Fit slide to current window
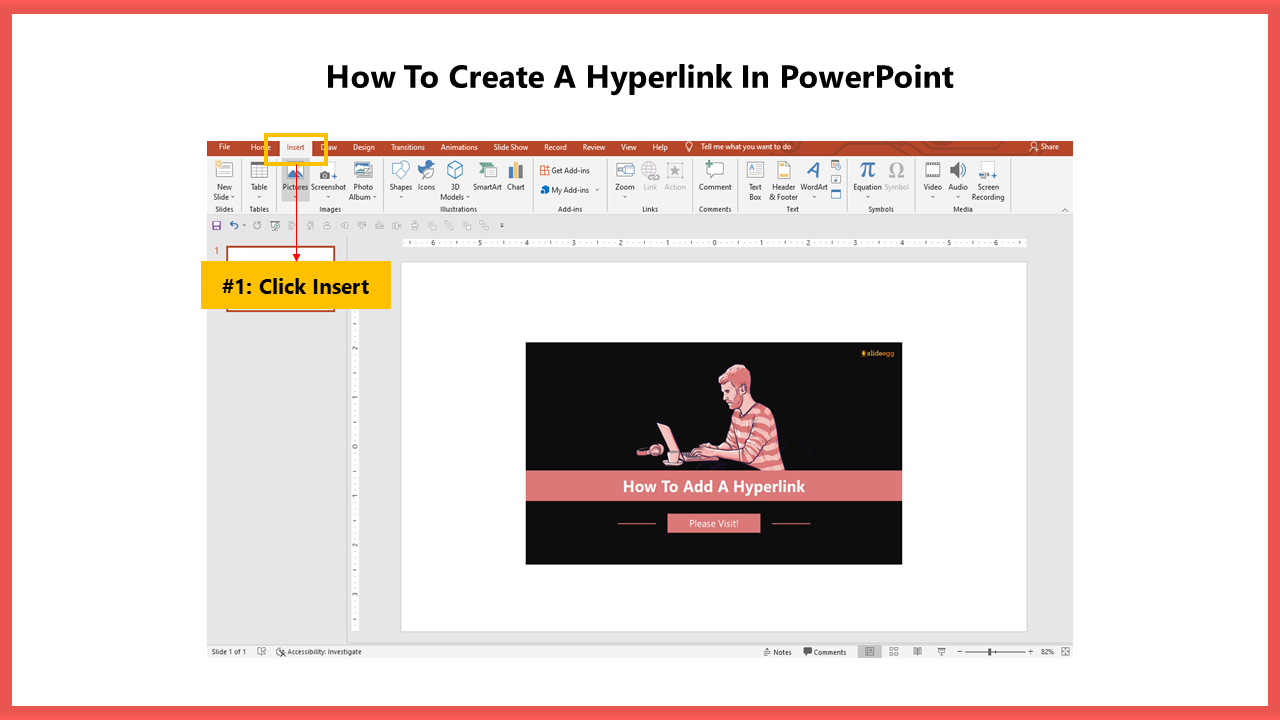Screen dimensions: 1280x720 pyautogui.click(x=1065, y=652)
